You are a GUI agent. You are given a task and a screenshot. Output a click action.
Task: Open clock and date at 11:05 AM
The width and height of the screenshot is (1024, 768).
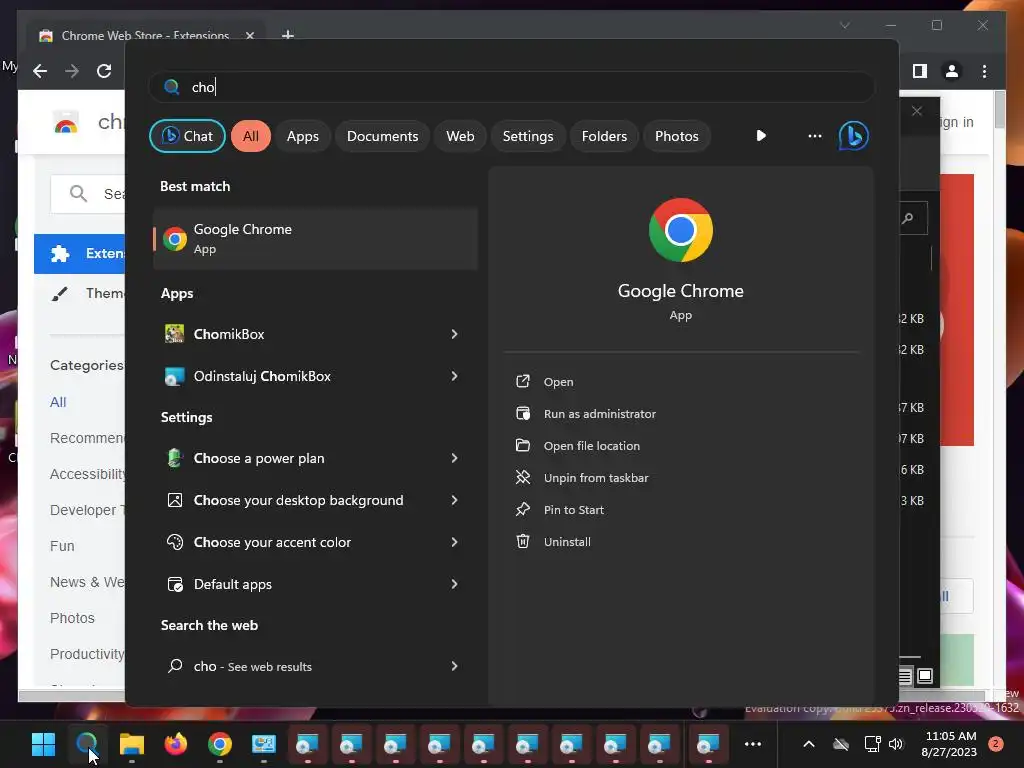950,744
